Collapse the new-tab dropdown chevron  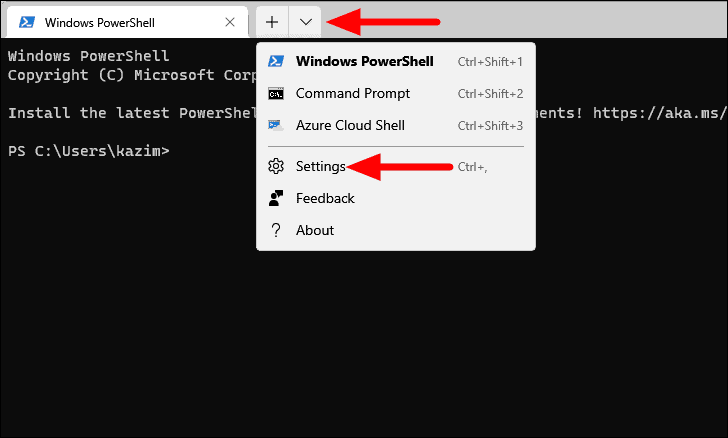[x=306, y=22]
